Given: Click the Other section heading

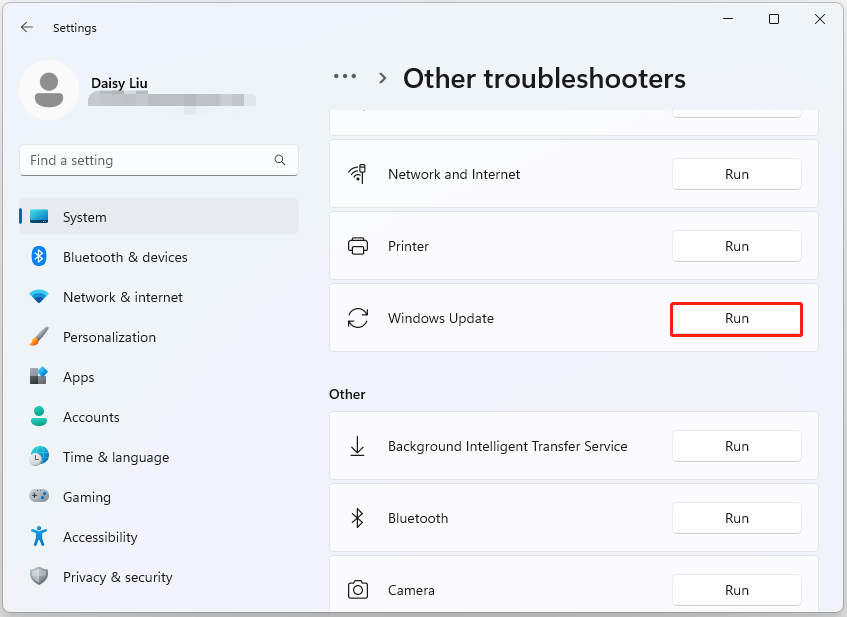Looking at the screenshot, I should (x=347, y=394).
